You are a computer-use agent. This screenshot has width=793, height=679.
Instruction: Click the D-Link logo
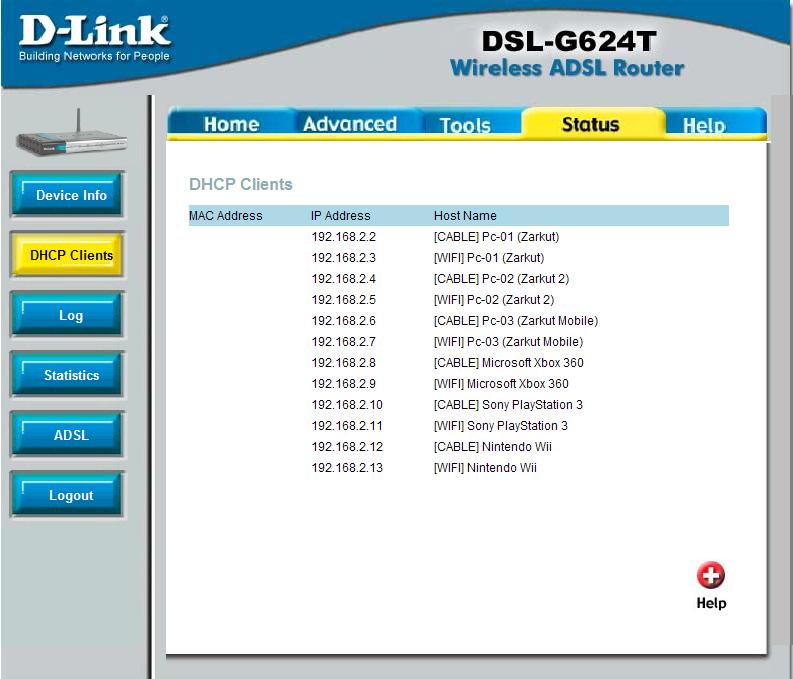pyautogui.click(x=95, y=39)
